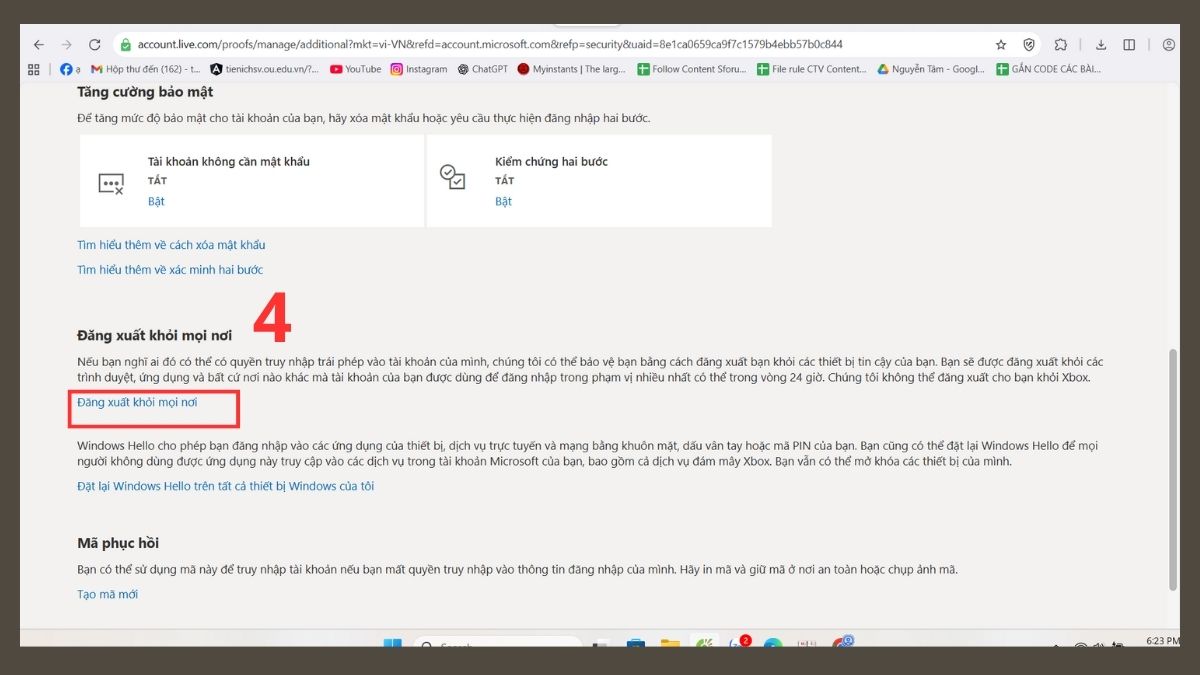The width and height of the screenshot is (1200, 675).
Task: Open 'Tìm hiểu thêm về xác minh hai bước'
Action: (x=170, y=270)
